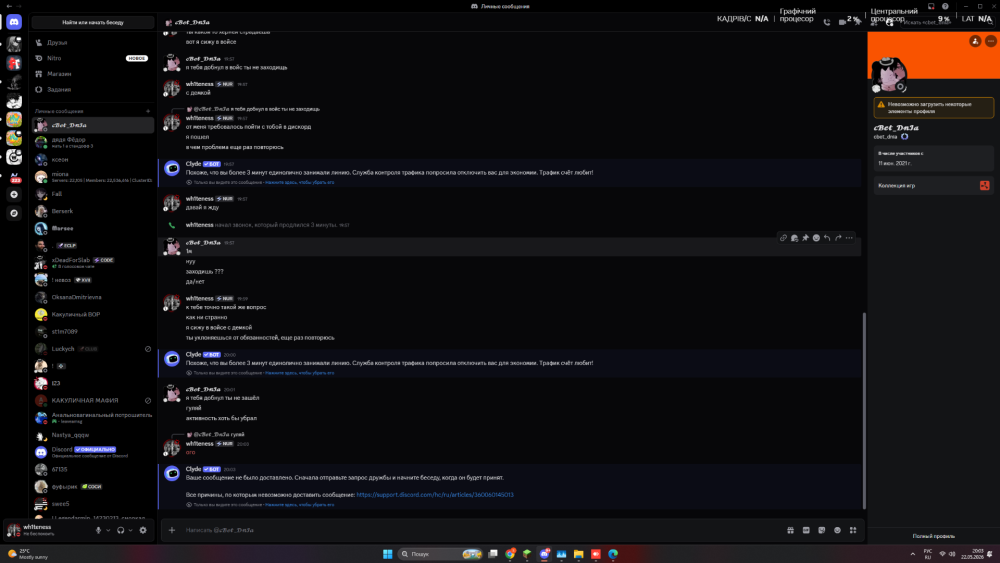Open the КАКУЛИЧНАЯ МАФИЯ group chat

92,400
